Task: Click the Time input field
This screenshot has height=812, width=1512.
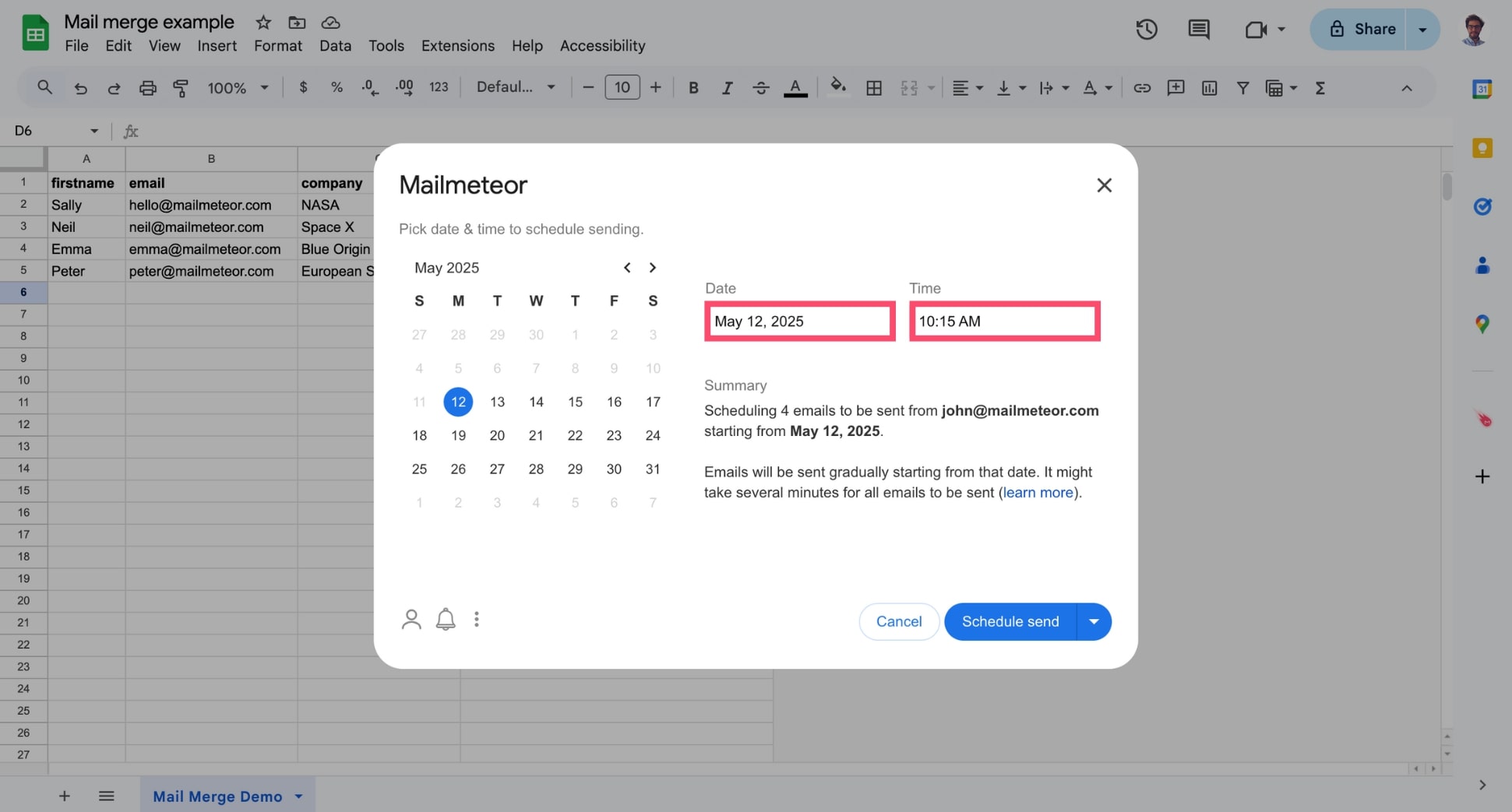Action: (1005, 321)
